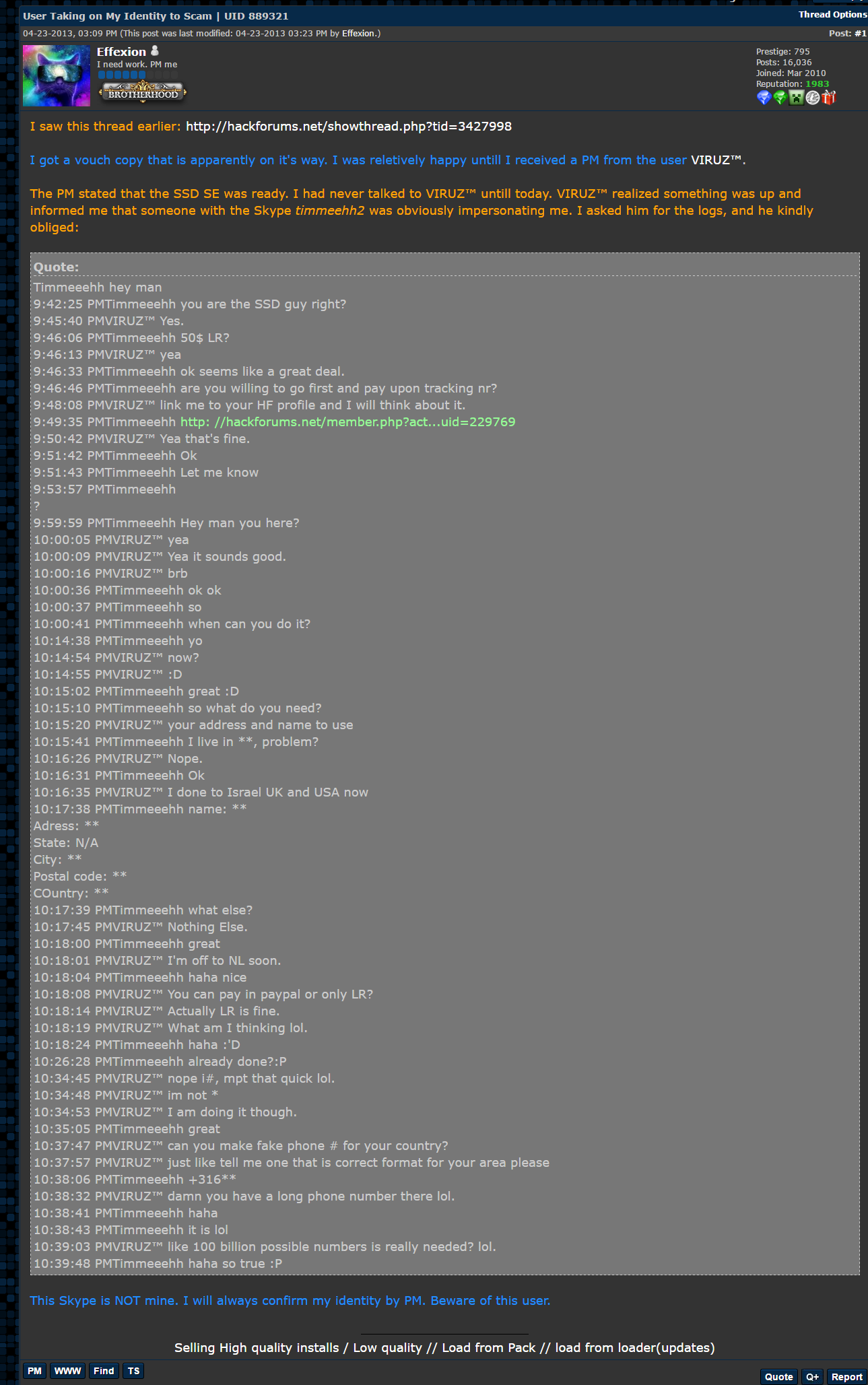Click the blue diamond award icon
868x1385 pixels.
[x=764, y=98]
